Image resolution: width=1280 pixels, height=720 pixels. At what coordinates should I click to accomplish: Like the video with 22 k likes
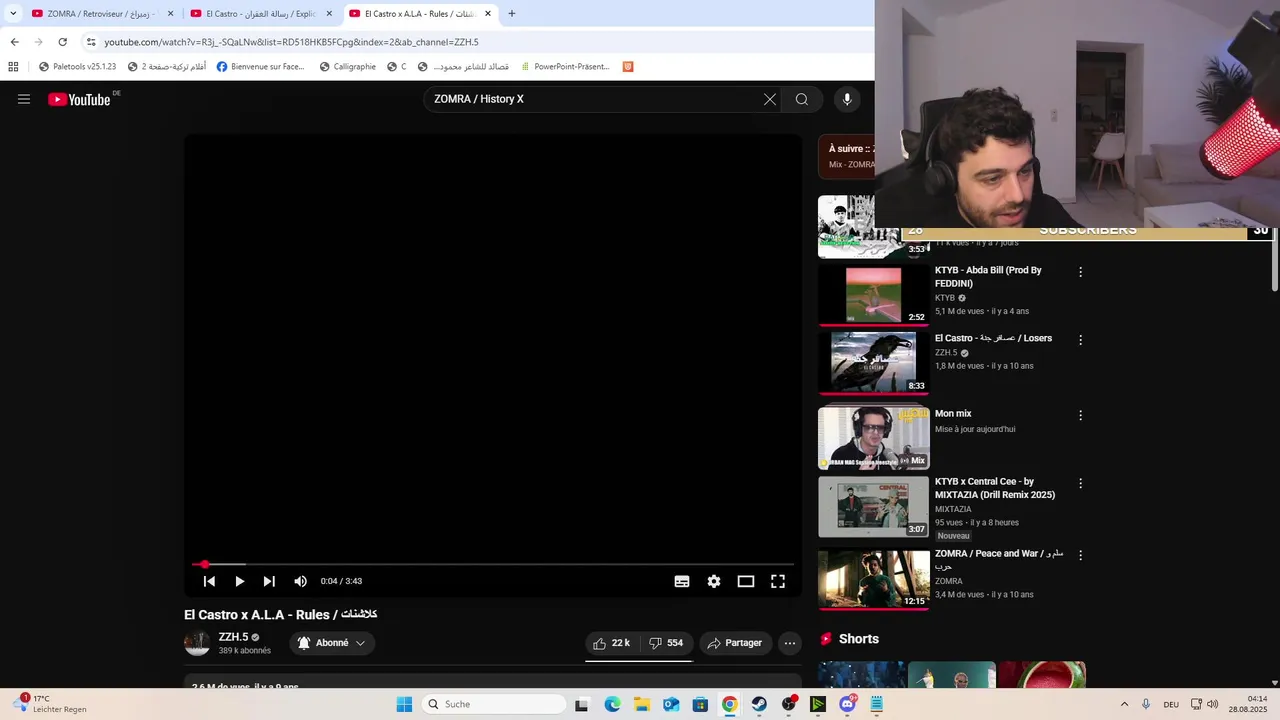612,643
